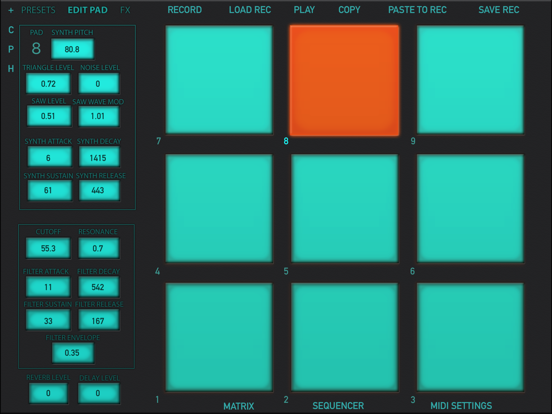Tap pad 2
This screenshot has height=414, width=552.
click(344, 337)
